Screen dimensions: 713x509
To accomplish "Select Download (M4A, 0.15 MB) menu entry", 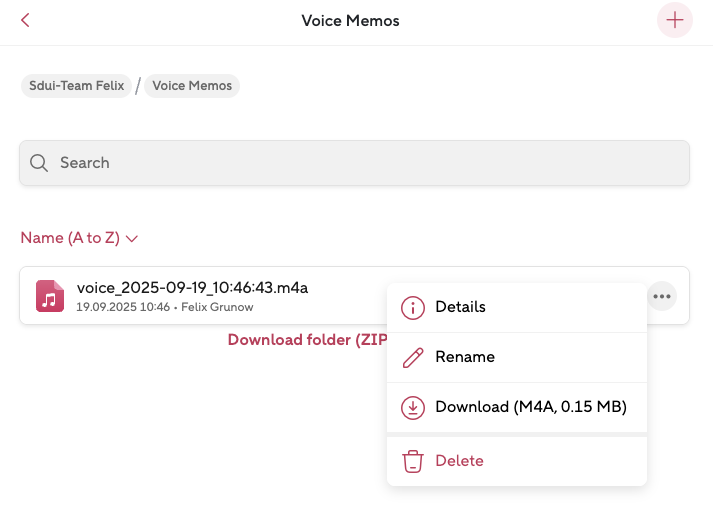I will (x=530, y=408).
